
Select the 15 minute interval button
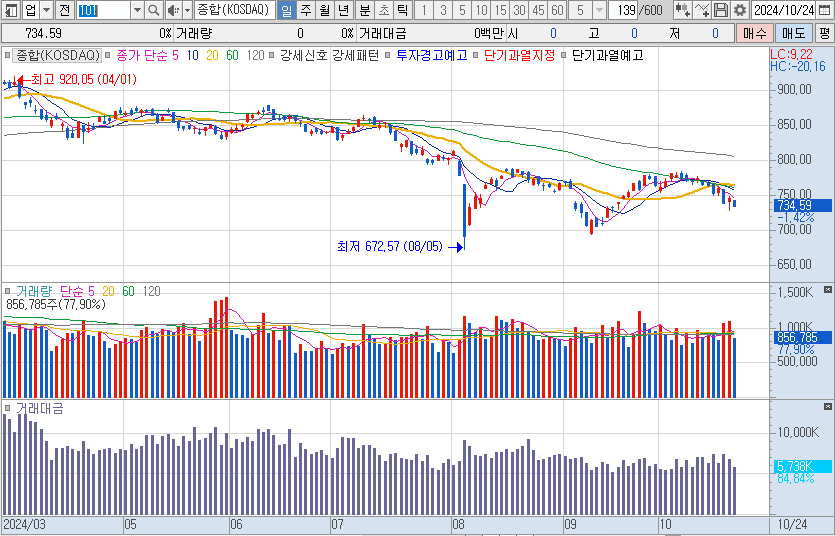[x=501, y=10]
